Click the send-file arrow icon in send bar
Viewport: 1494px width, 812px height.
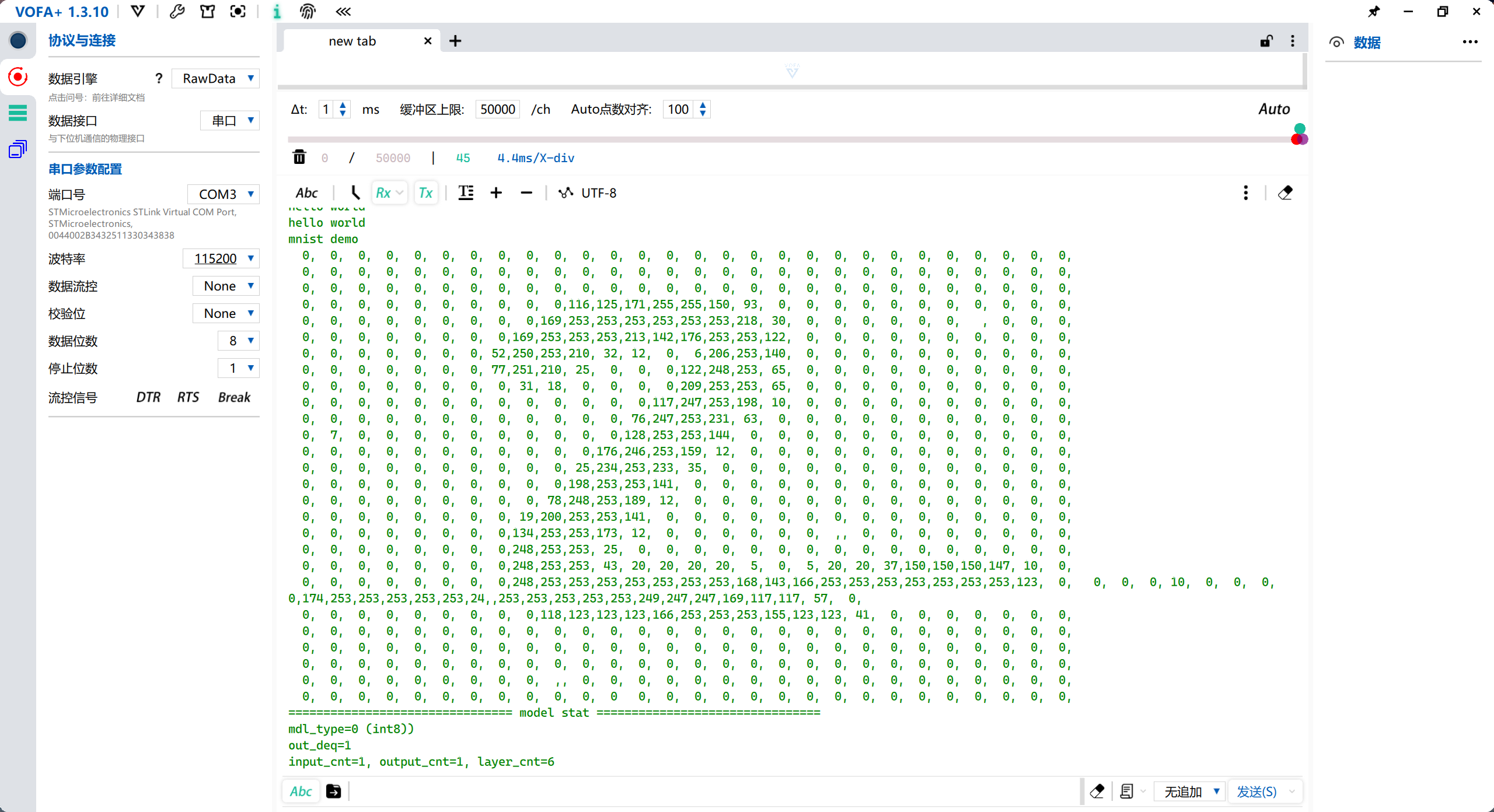333,792
